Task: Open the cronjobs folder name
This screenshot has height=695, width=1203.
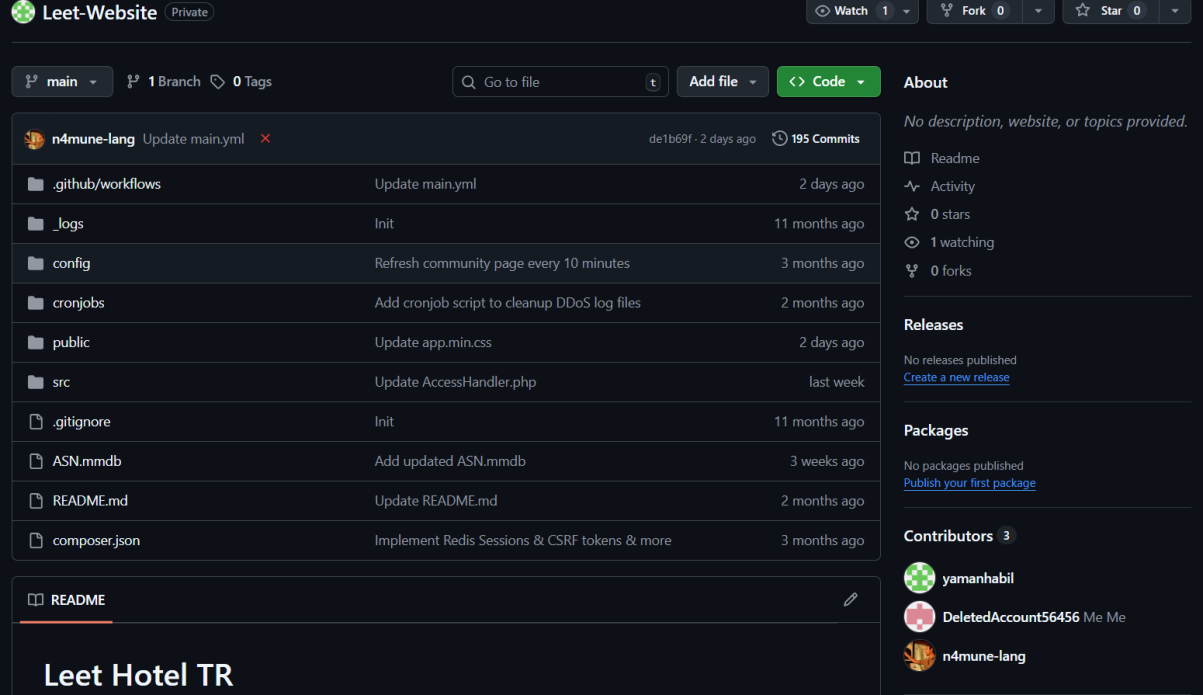Action: pyautogui.click(x=78, y=303)
